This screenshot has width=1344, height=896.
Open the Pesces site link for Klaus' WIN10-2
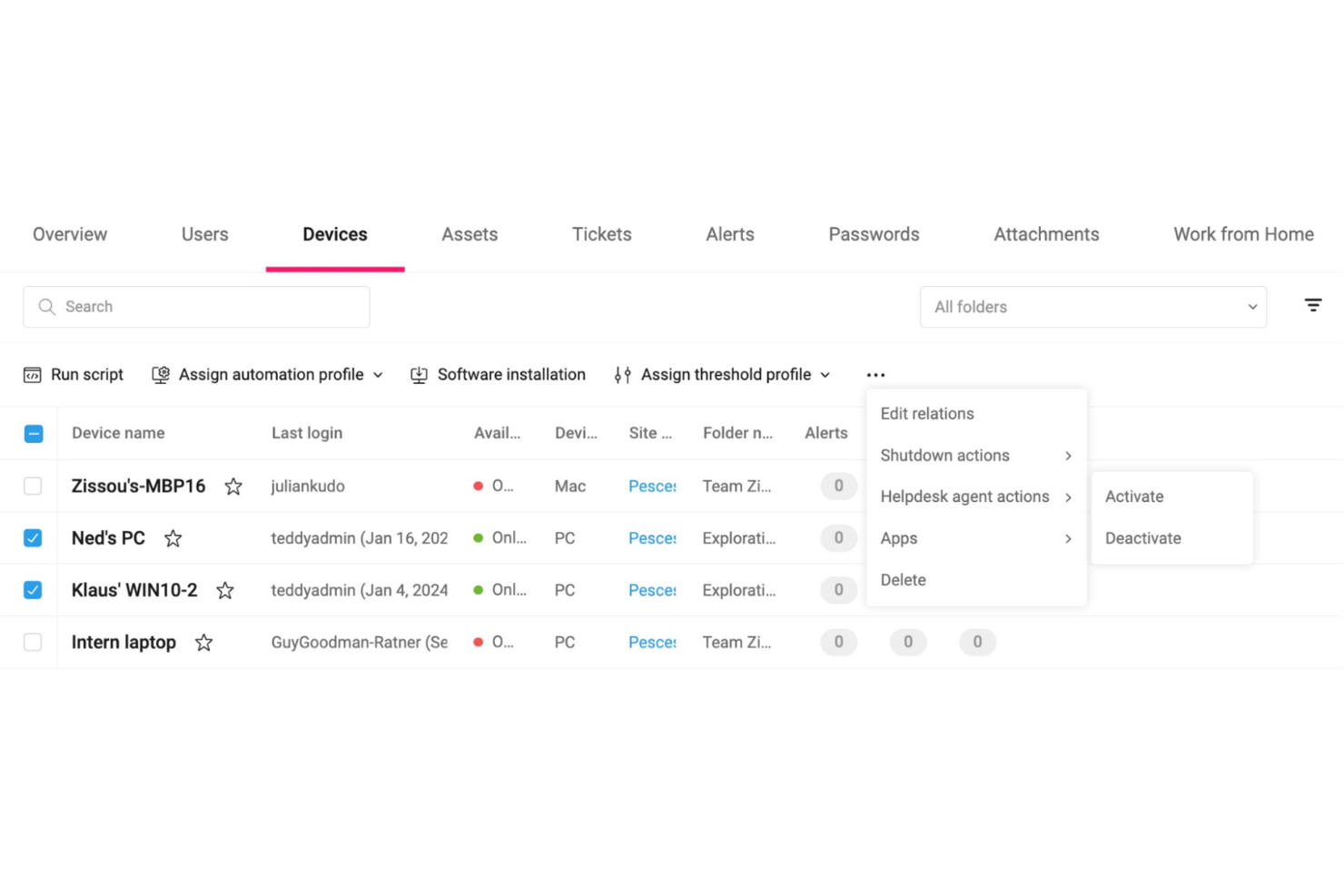point(651,589)
